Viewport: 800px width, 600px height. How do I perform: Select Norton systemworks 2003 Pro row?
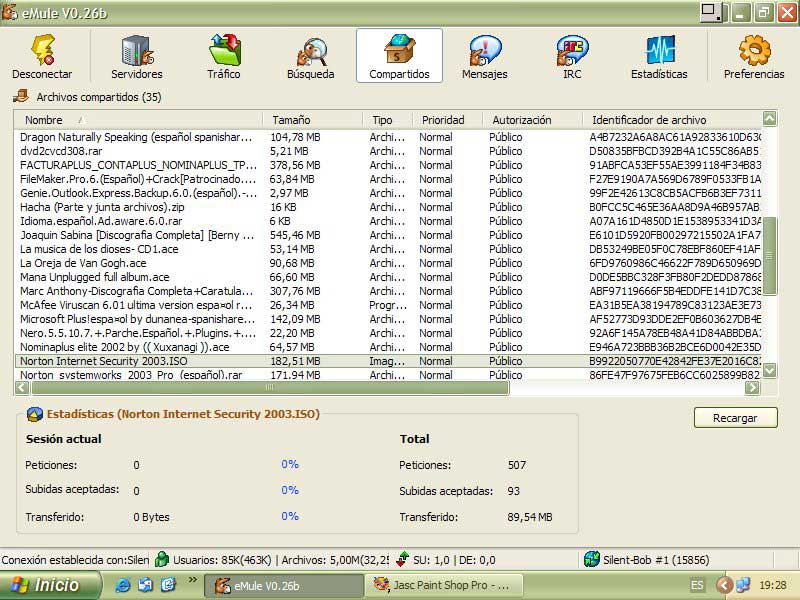click(x=388, y=374)
